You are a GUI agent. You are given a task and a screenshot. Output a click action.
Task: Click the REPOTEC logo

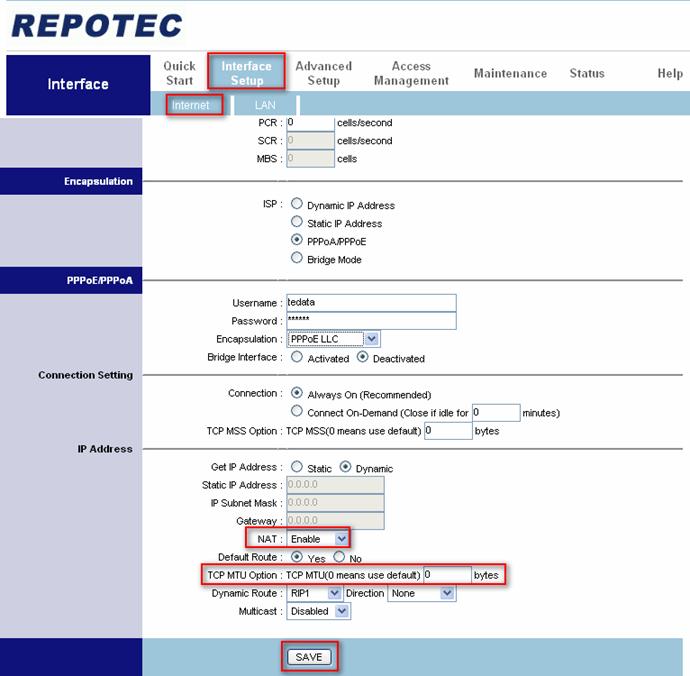[97, 26]
